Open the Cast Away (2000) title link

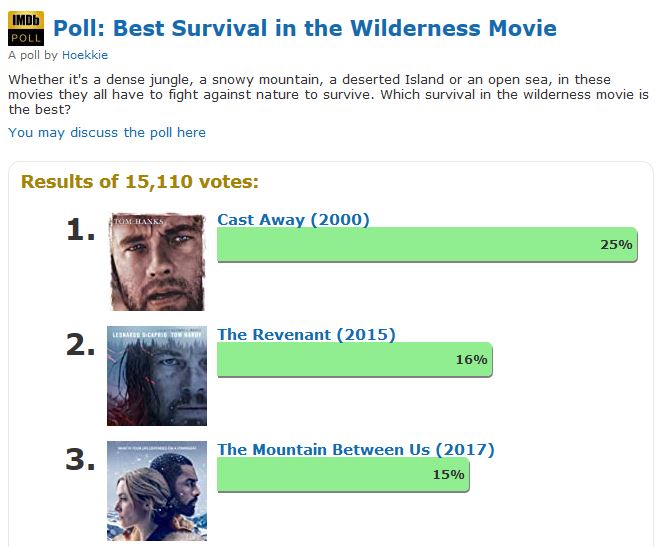[293, 220]
